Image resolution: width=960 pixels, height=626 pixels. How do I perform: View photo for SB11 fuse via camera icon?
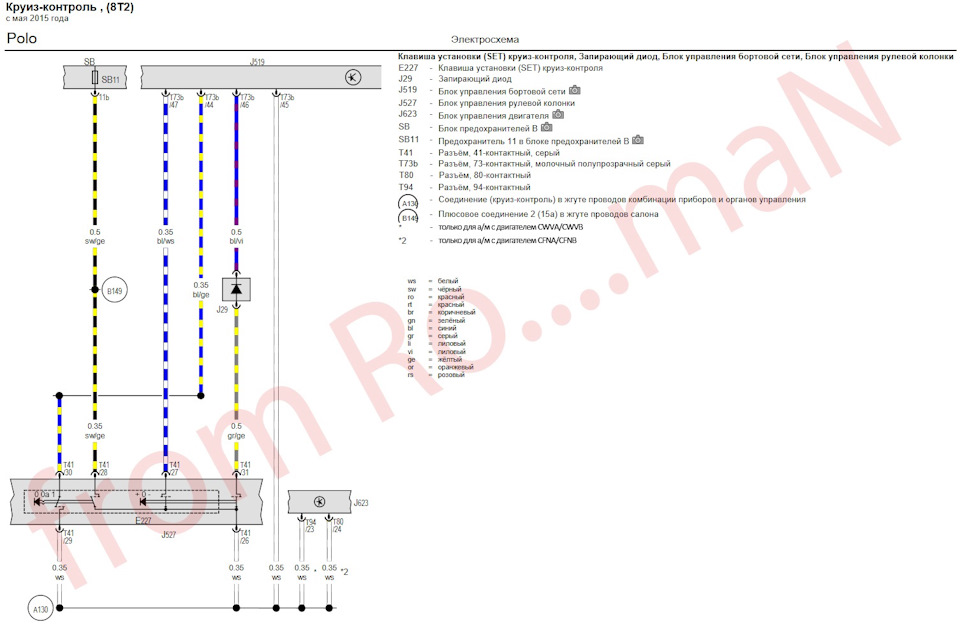click(x=637, y=139)
